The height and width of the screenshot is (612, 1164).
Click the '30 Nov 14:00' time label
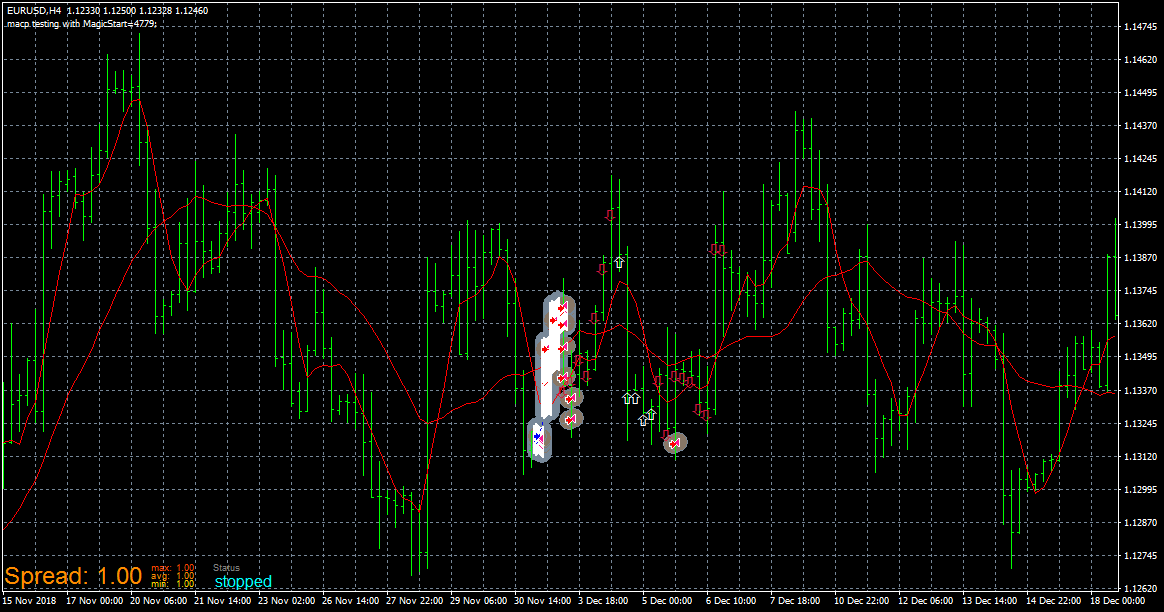pos(543,600)
